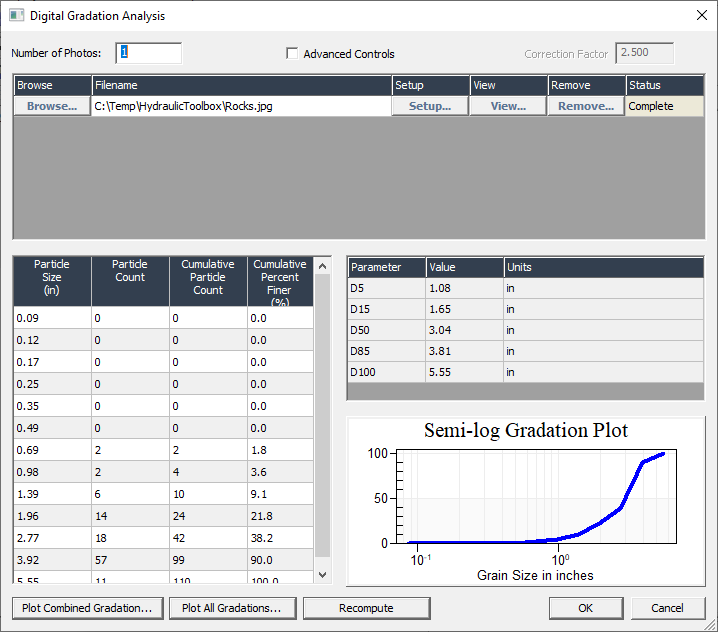
Task: Click the Value column header
Action: pos(464,267)
